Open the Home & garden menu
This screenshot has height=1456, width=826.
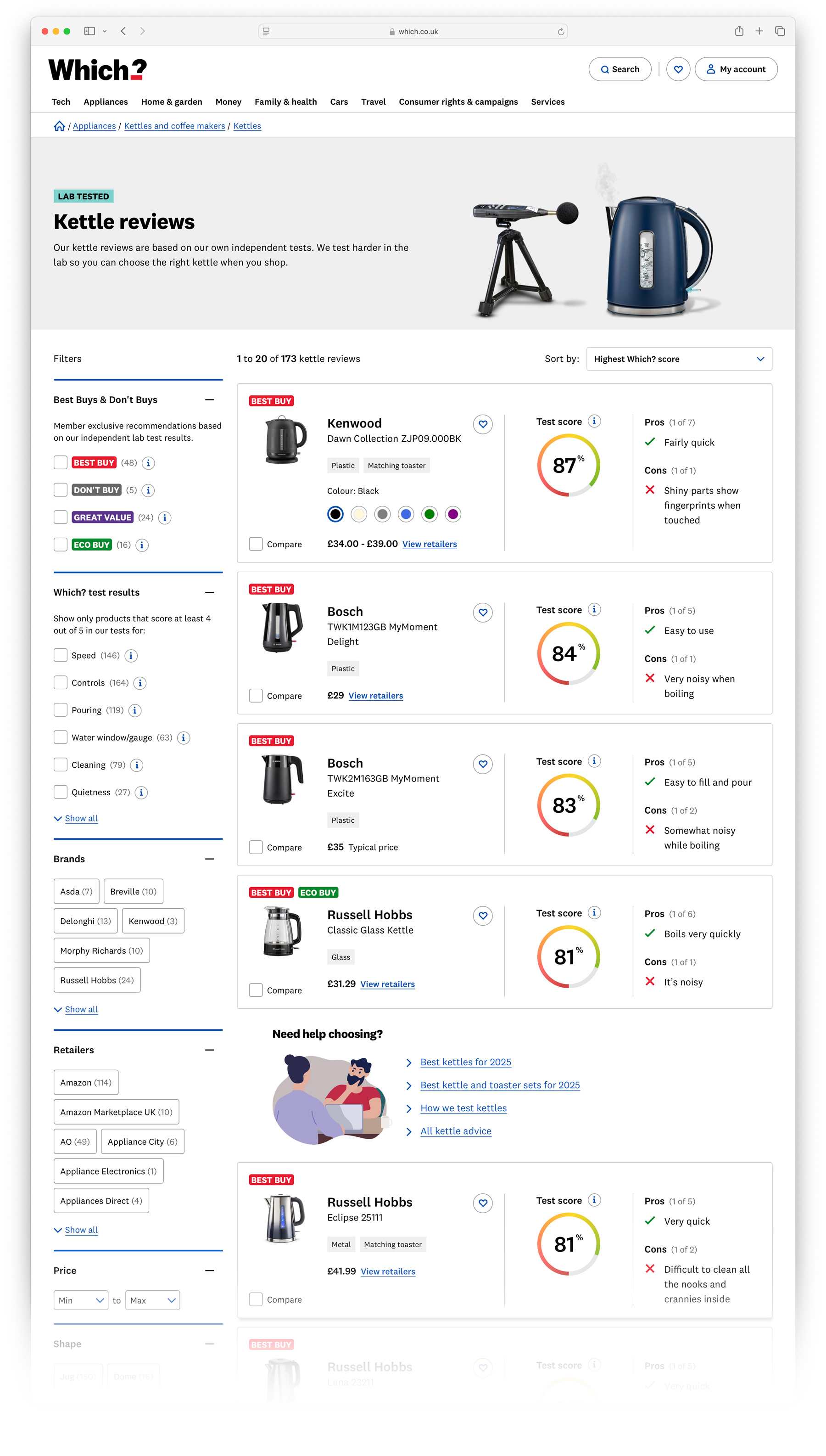click(x=171, y=101)
